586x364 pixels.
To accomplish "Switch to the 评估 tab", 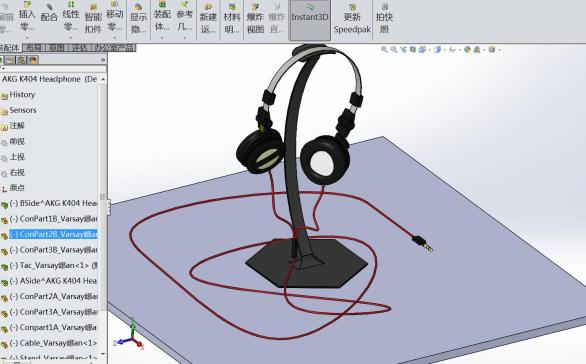I will [80, 48].
